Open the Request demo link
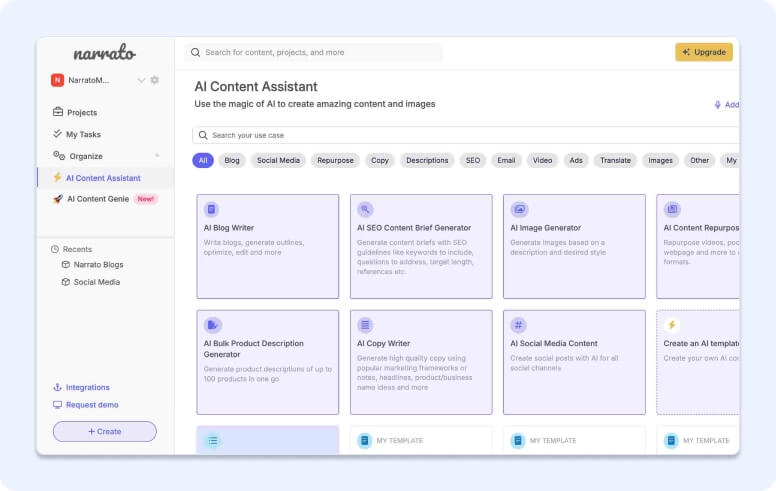Screen dimensions: 776x491 pos(92,404)
